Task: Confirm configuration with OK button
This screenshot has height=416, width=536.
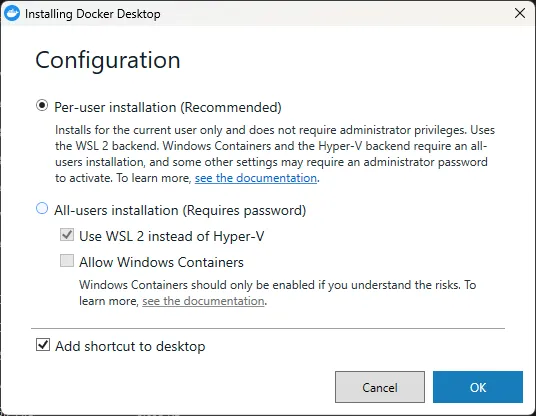Action: point(478,387)
